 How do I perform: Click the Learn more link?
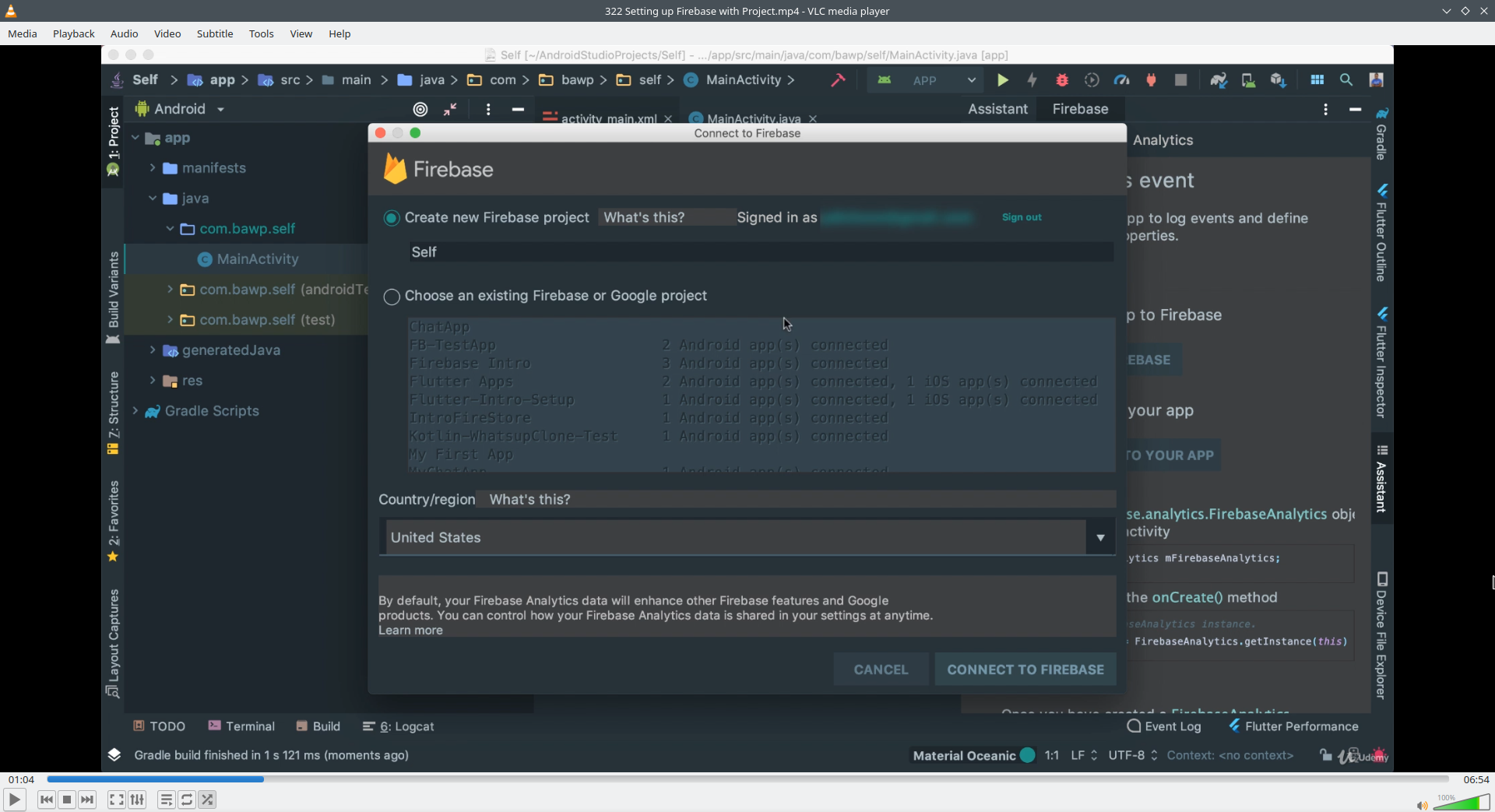(410, 631)
